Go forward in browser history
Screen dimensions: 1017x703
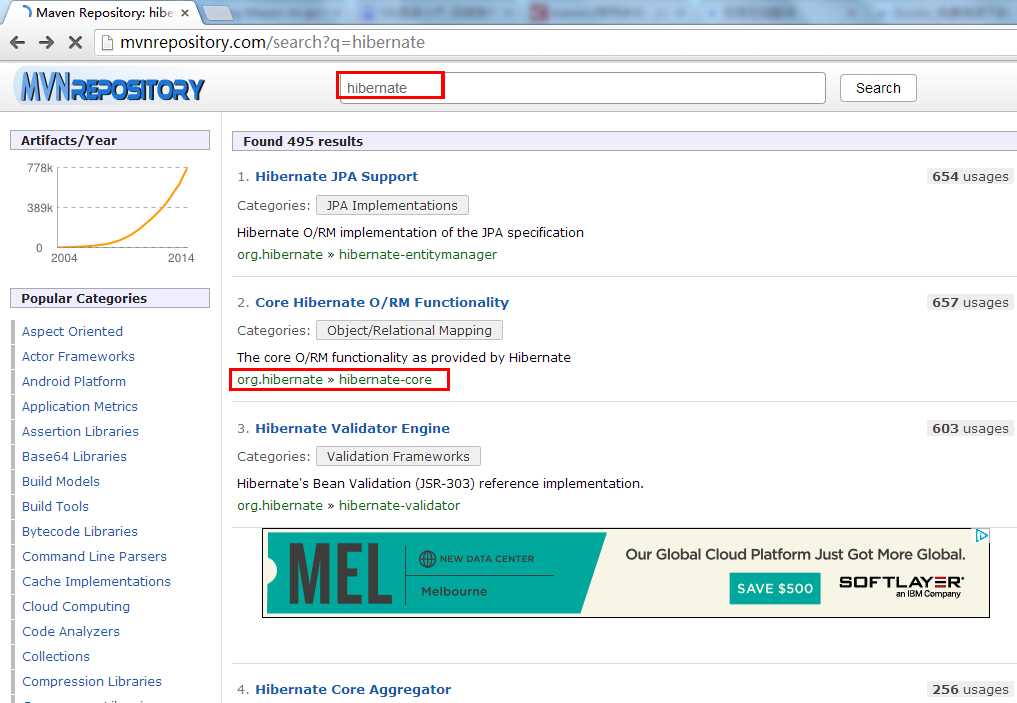[46, 43]
